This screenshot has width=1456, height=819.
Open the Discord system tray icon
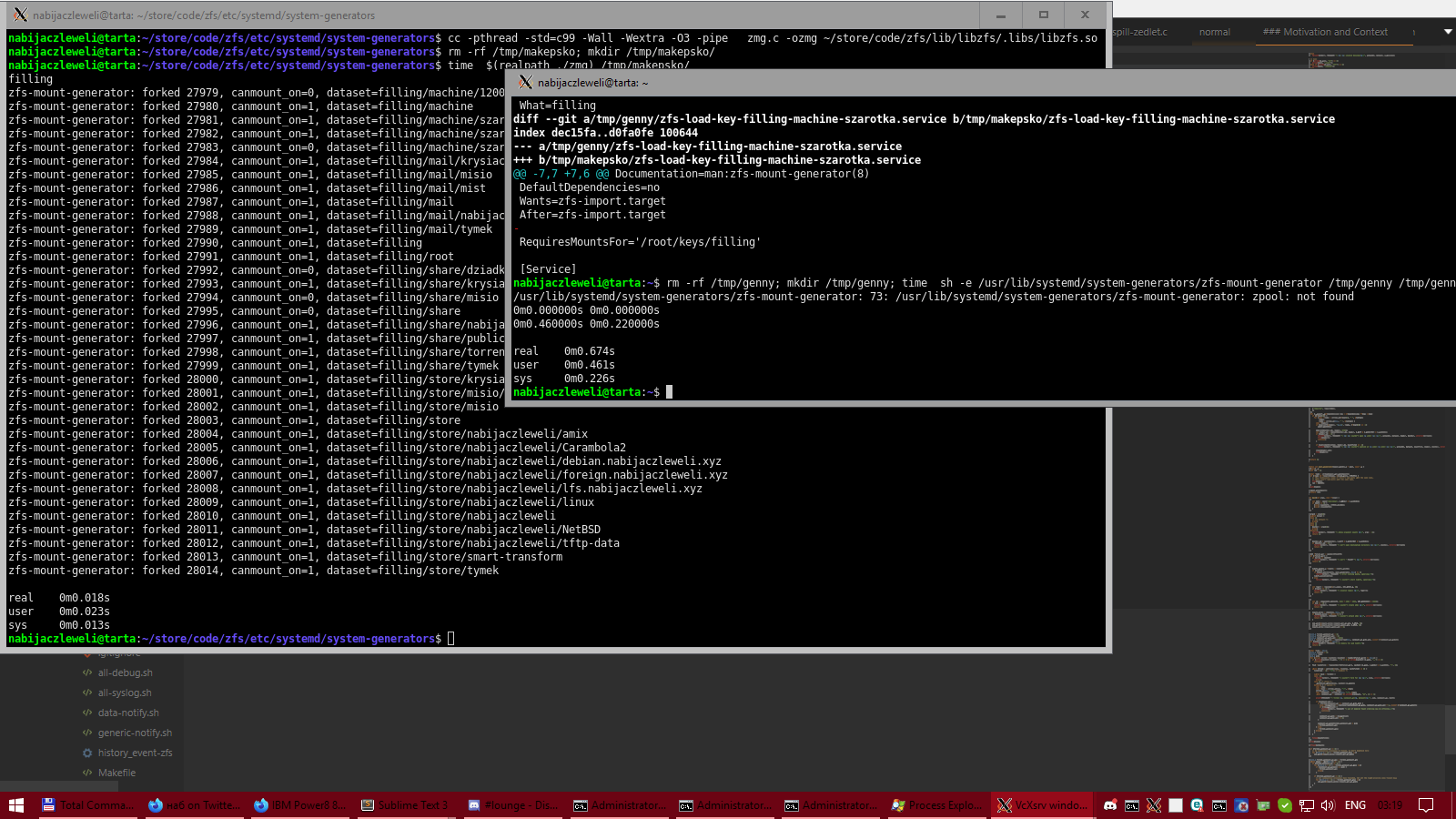(x=1110, y=805)
